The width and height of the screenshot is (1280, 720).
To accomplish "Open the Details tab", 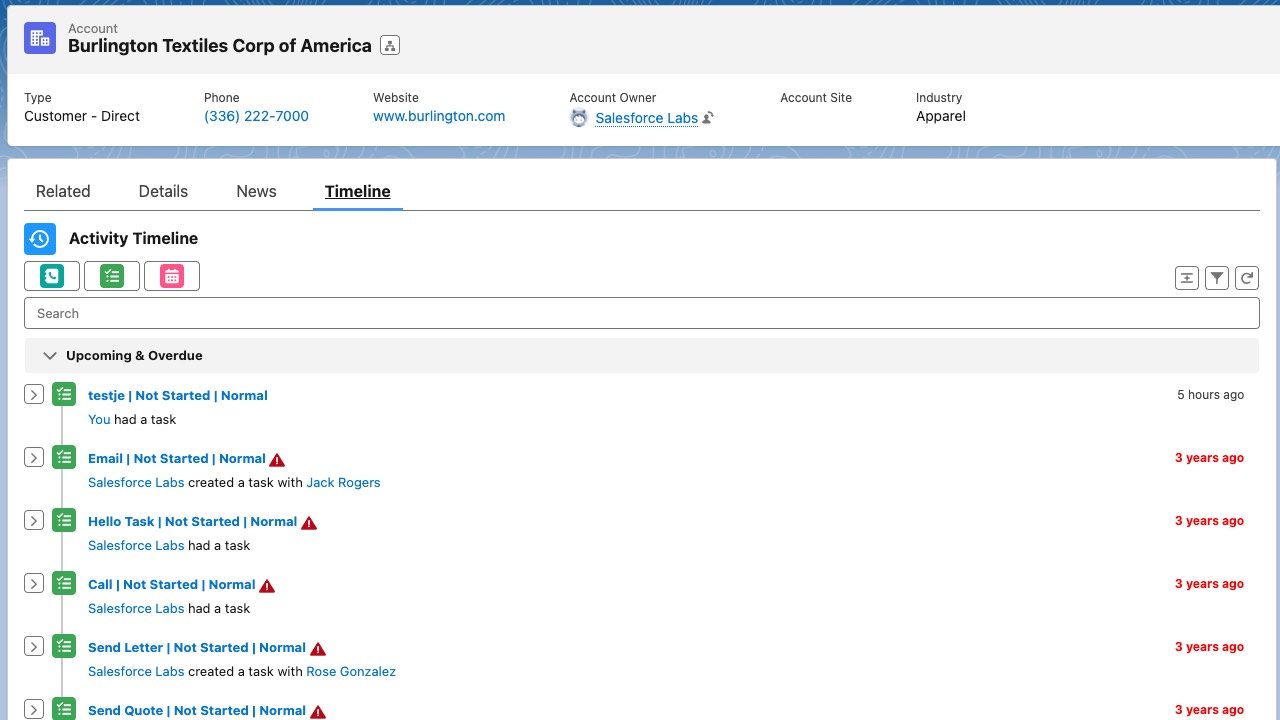I will pos(163,191).
